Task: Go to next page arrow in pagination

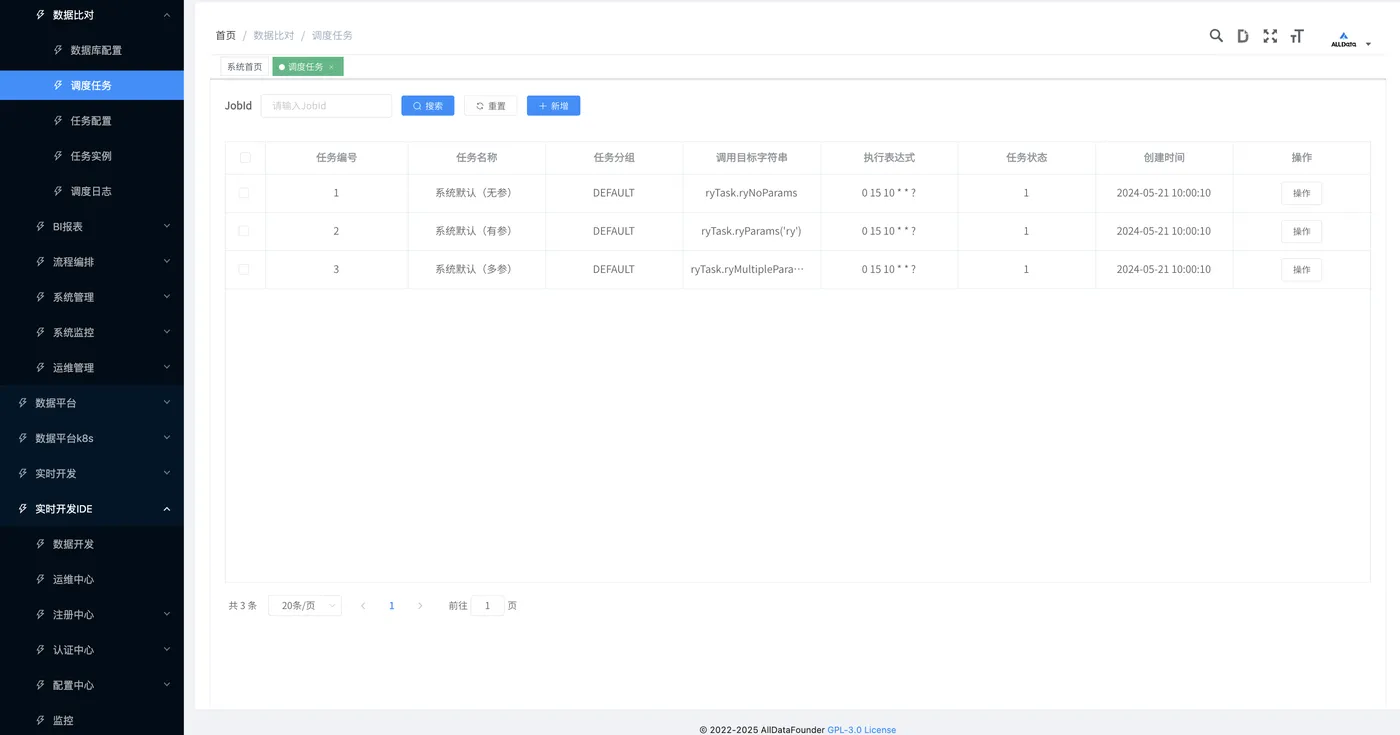Action: [x=420, y=606]
